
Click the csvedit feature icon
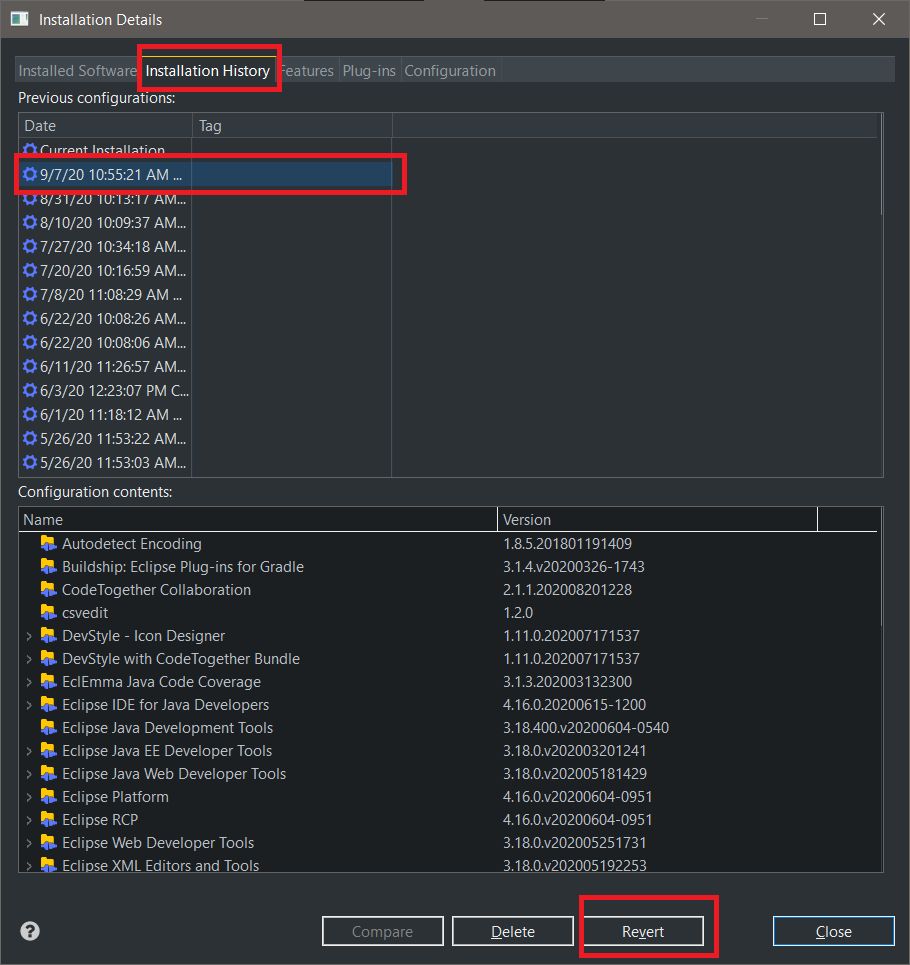pyautogui.click(x=49, y=612)
